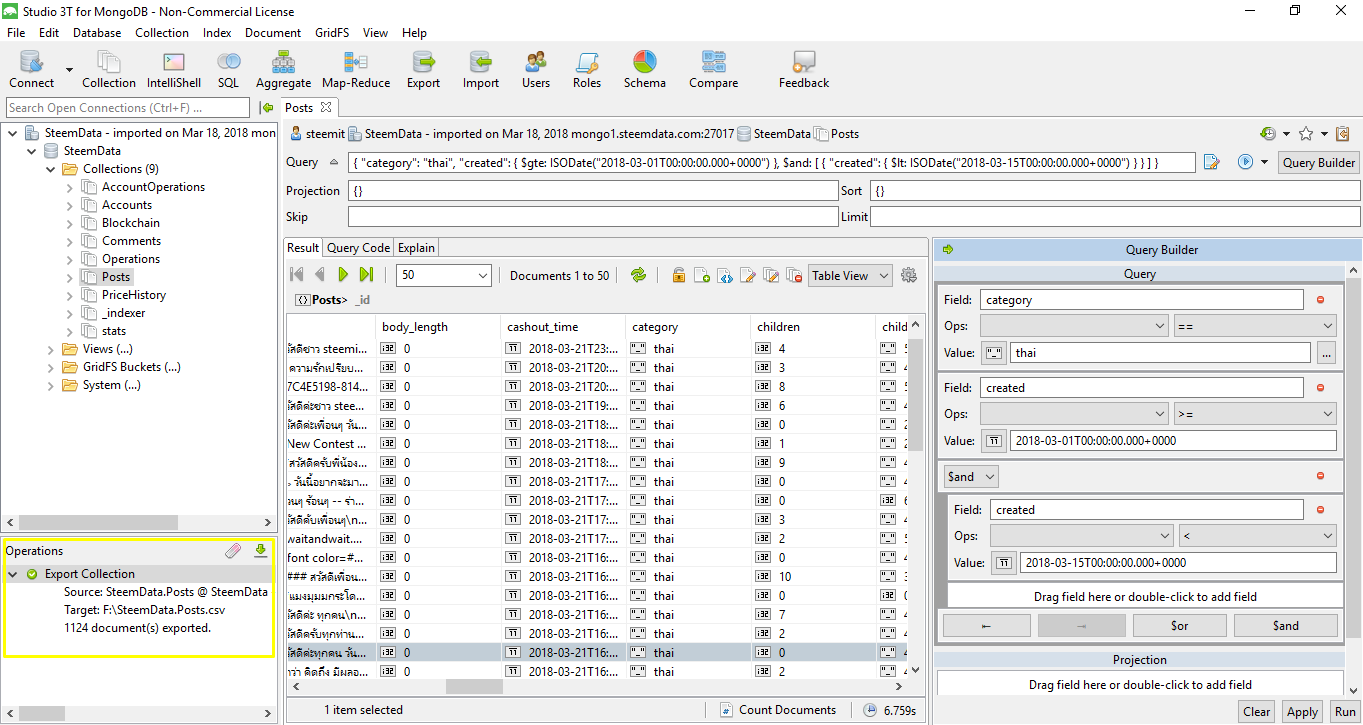1363x725 pixels.
Task: Remove the selected document icon
Action: (x=794, y=275)
